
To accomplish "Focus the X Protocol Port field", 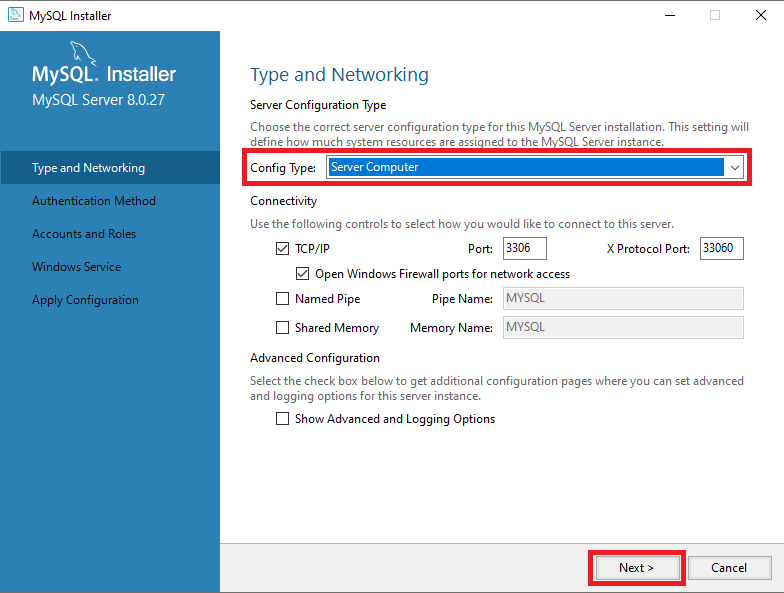I will pyautogui.click(x=721, y=248).
